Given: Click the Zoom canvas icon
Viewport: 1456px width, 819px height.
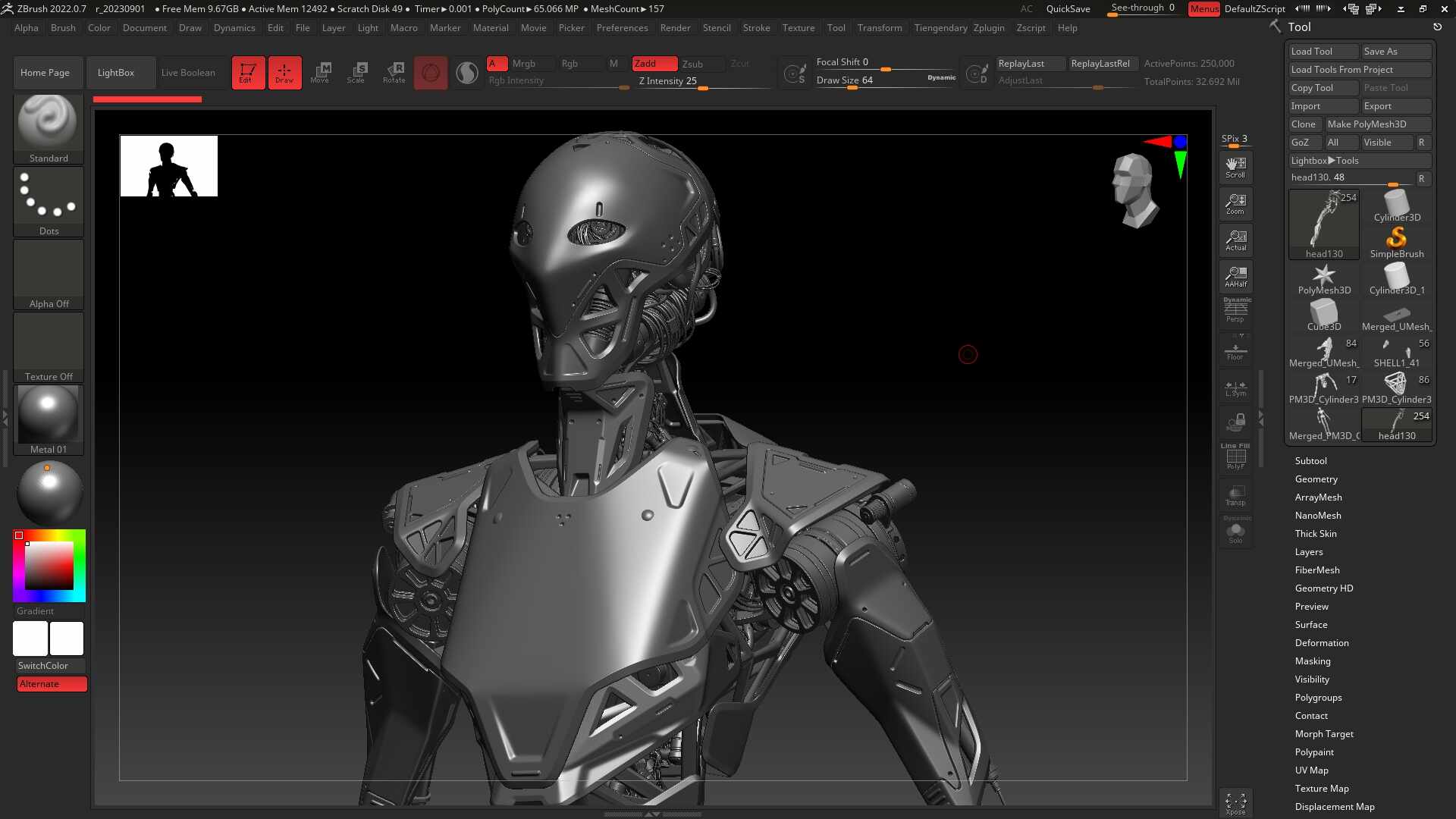Looking at the screenshot, I should click(x=1235, y=203).
